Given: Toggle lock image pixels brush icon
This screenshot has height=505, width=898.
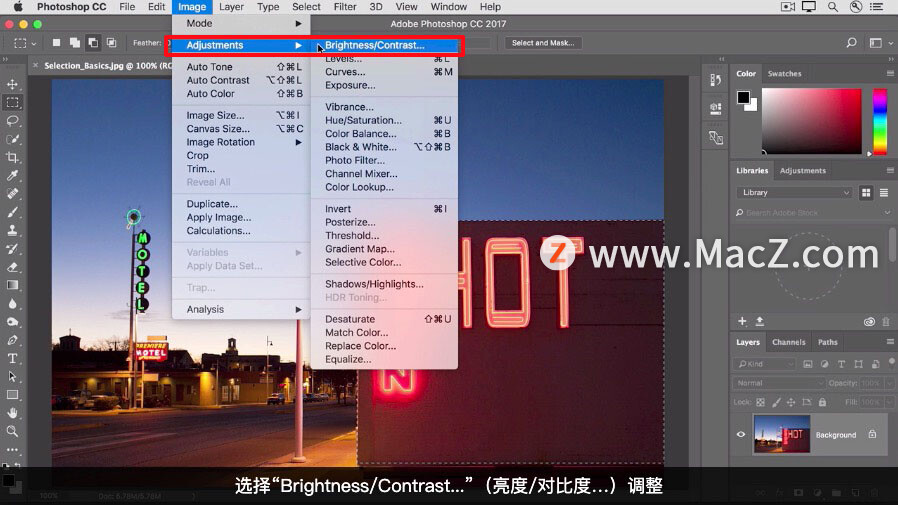Looking at the screenshot, I should coord(776,403).
